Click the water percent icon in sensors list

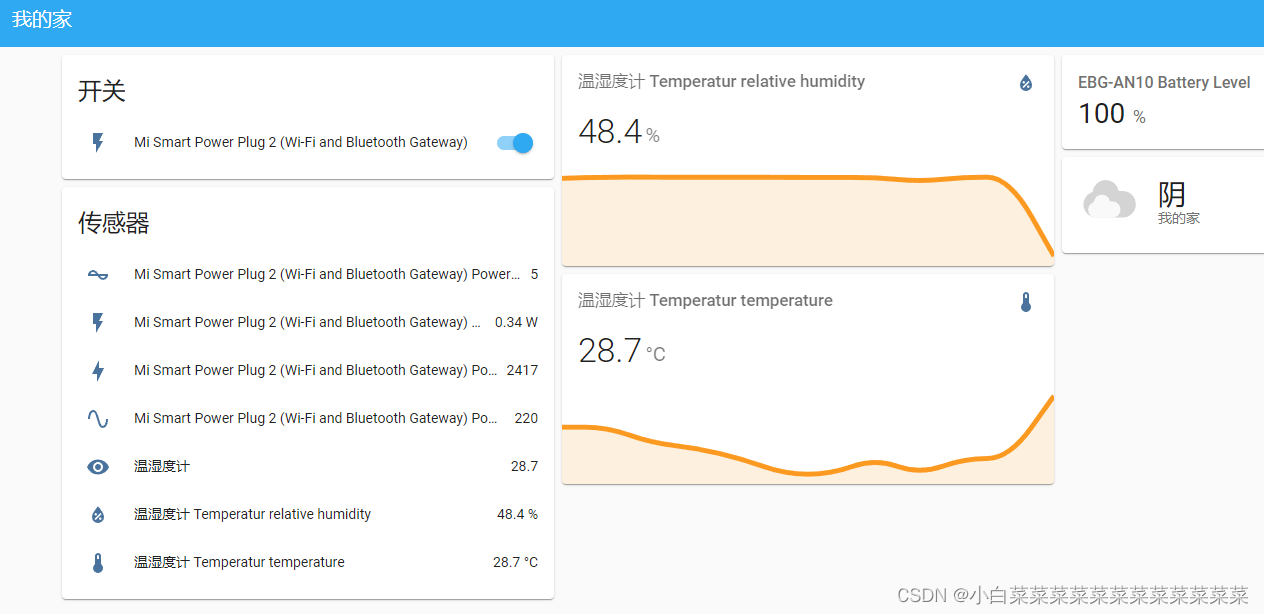pos(98,514)
